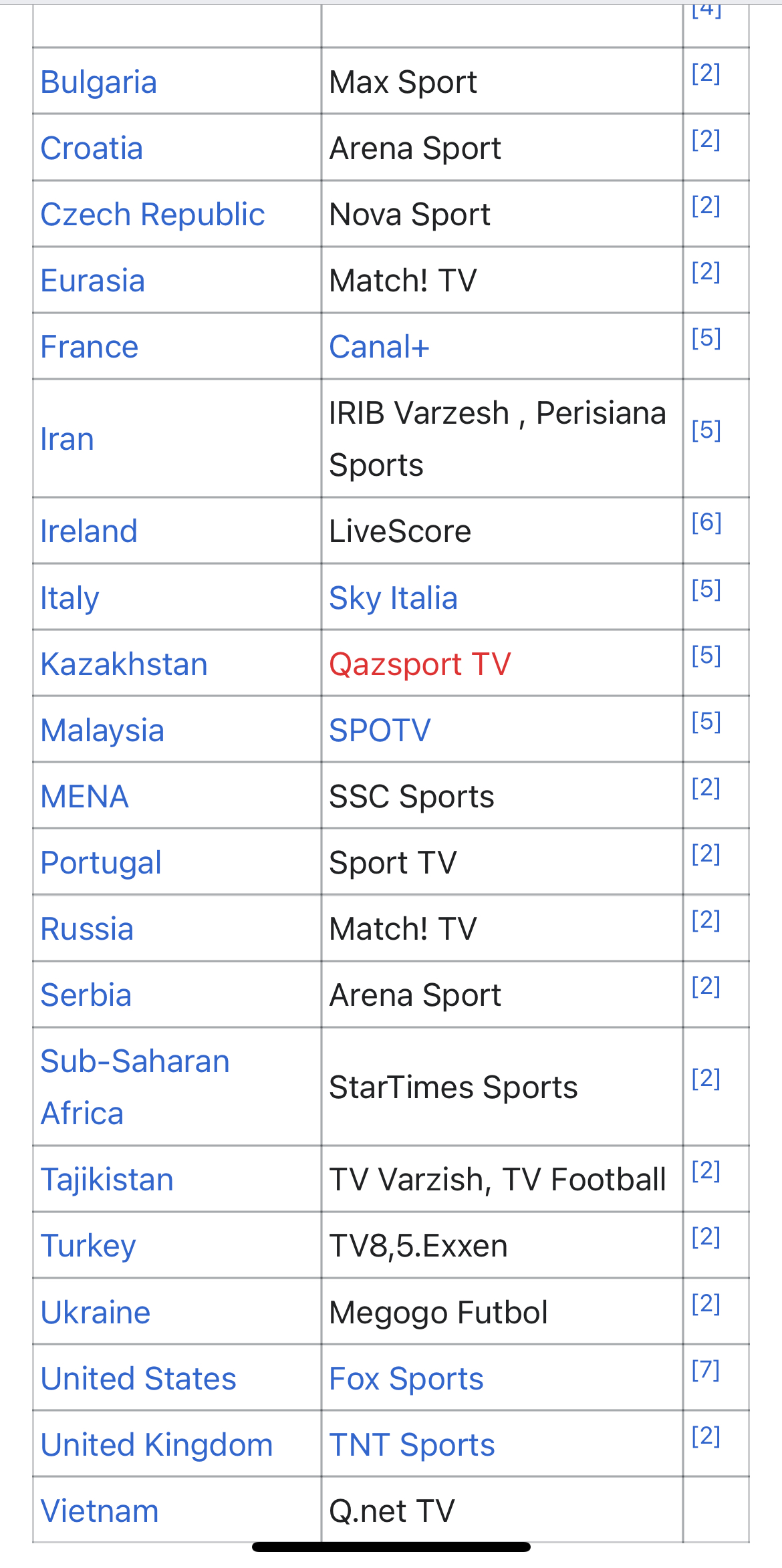Open the Bulgaria country link
Image resolution: width=782 pixels, height=1568 pixels.
pos(98,82)
